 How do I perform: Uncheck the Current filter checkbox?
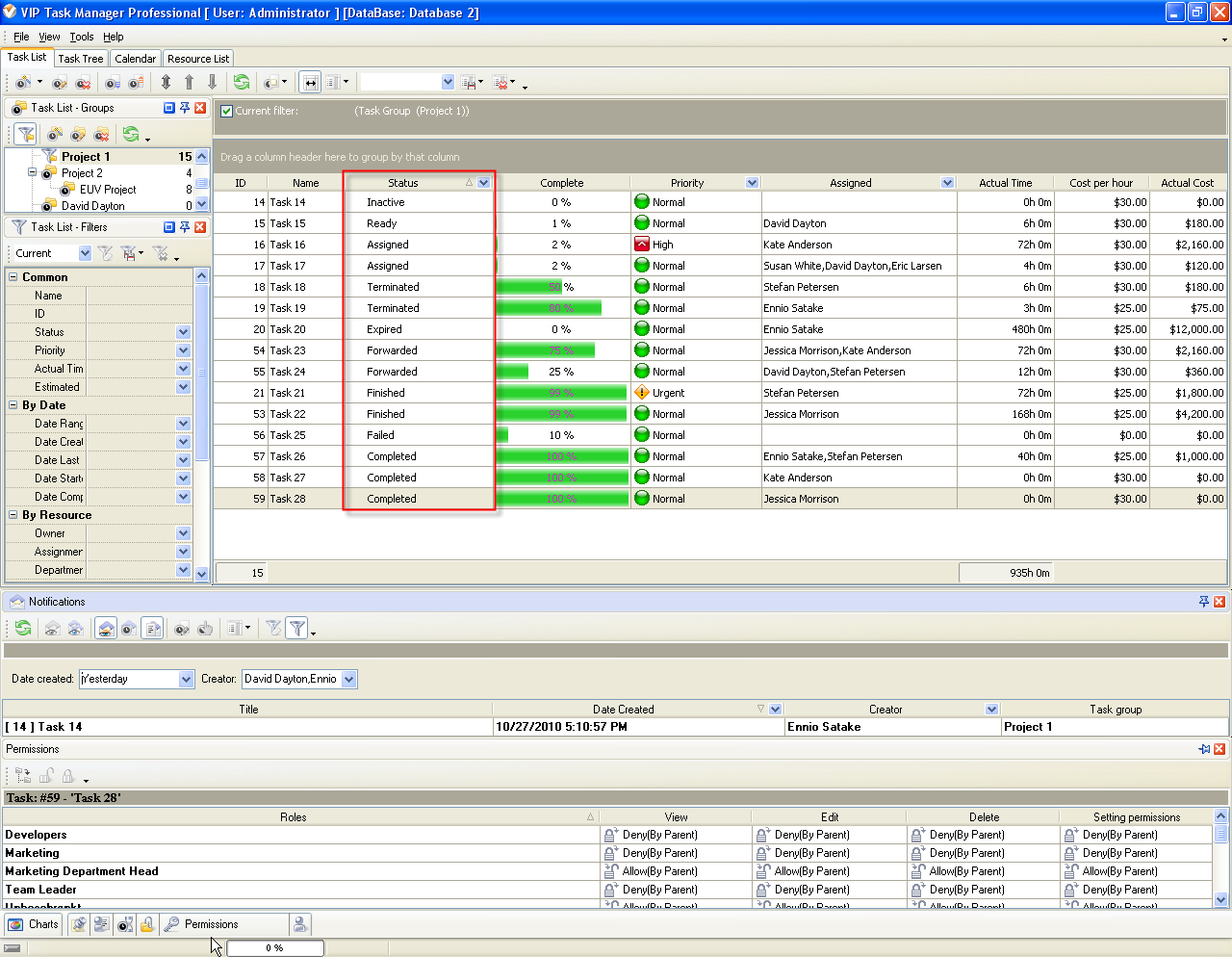227,111
